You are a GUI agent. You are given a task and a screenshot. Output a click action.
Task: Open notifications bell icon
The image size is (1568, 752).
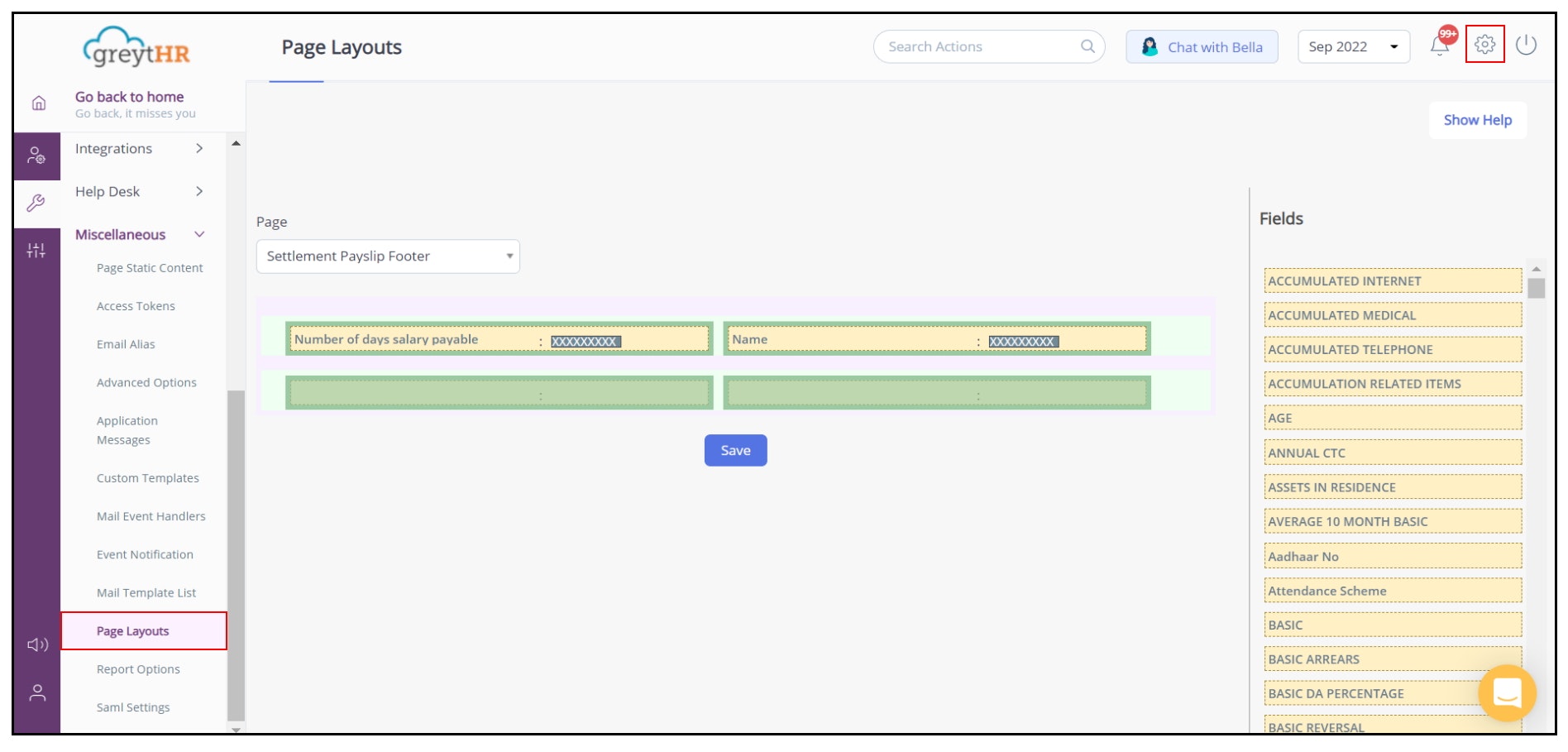1440,45
